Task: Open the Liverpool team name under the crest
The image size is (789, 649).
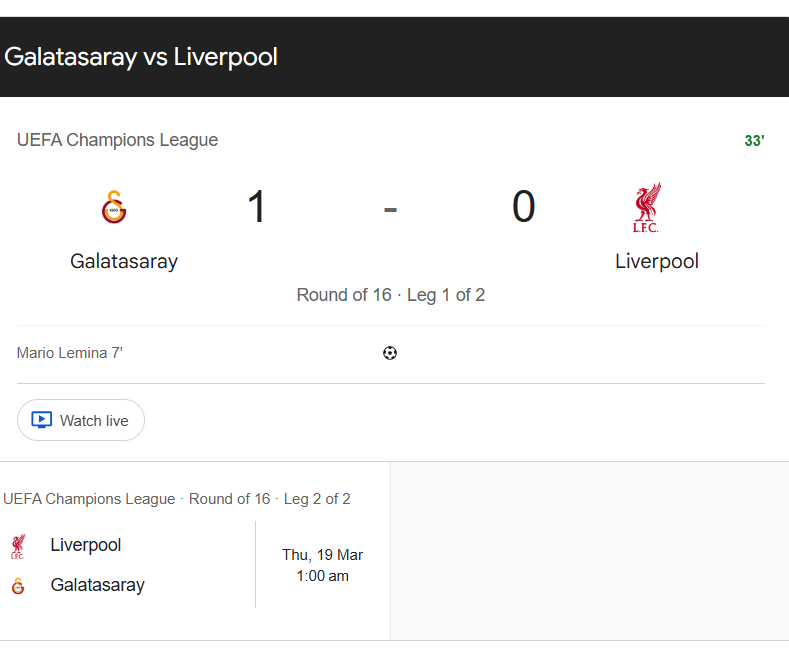Action: (656, 262)
